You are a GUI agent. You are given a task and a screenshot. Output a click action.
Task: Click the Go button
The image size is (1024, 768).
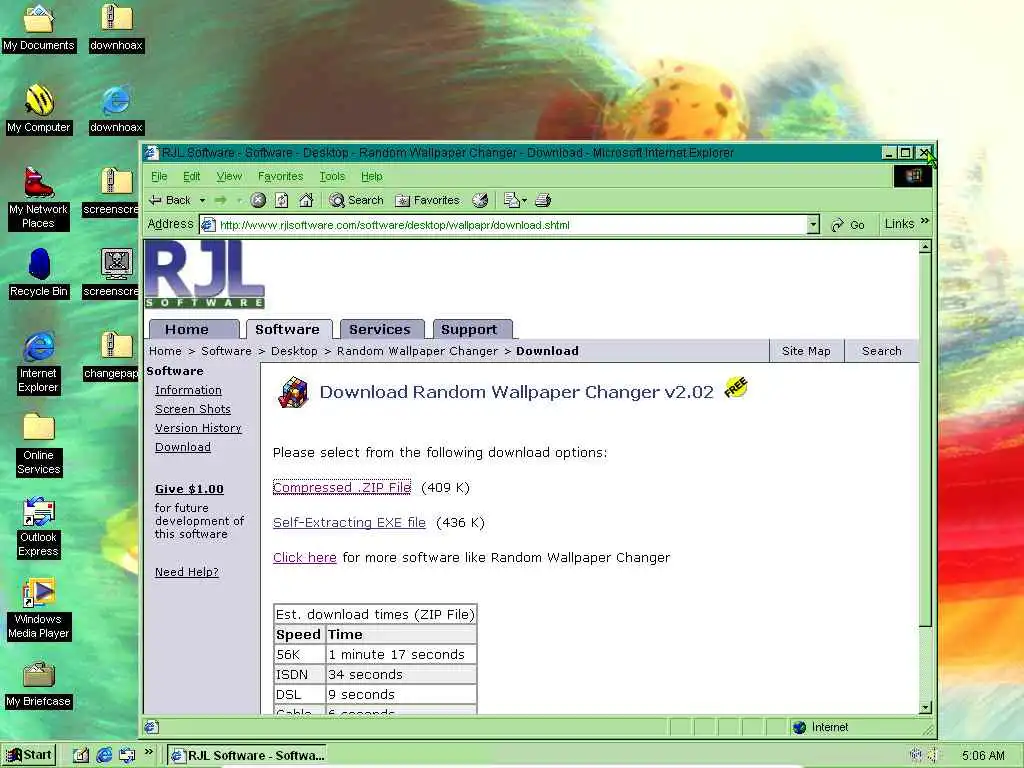tap(848, 225)
